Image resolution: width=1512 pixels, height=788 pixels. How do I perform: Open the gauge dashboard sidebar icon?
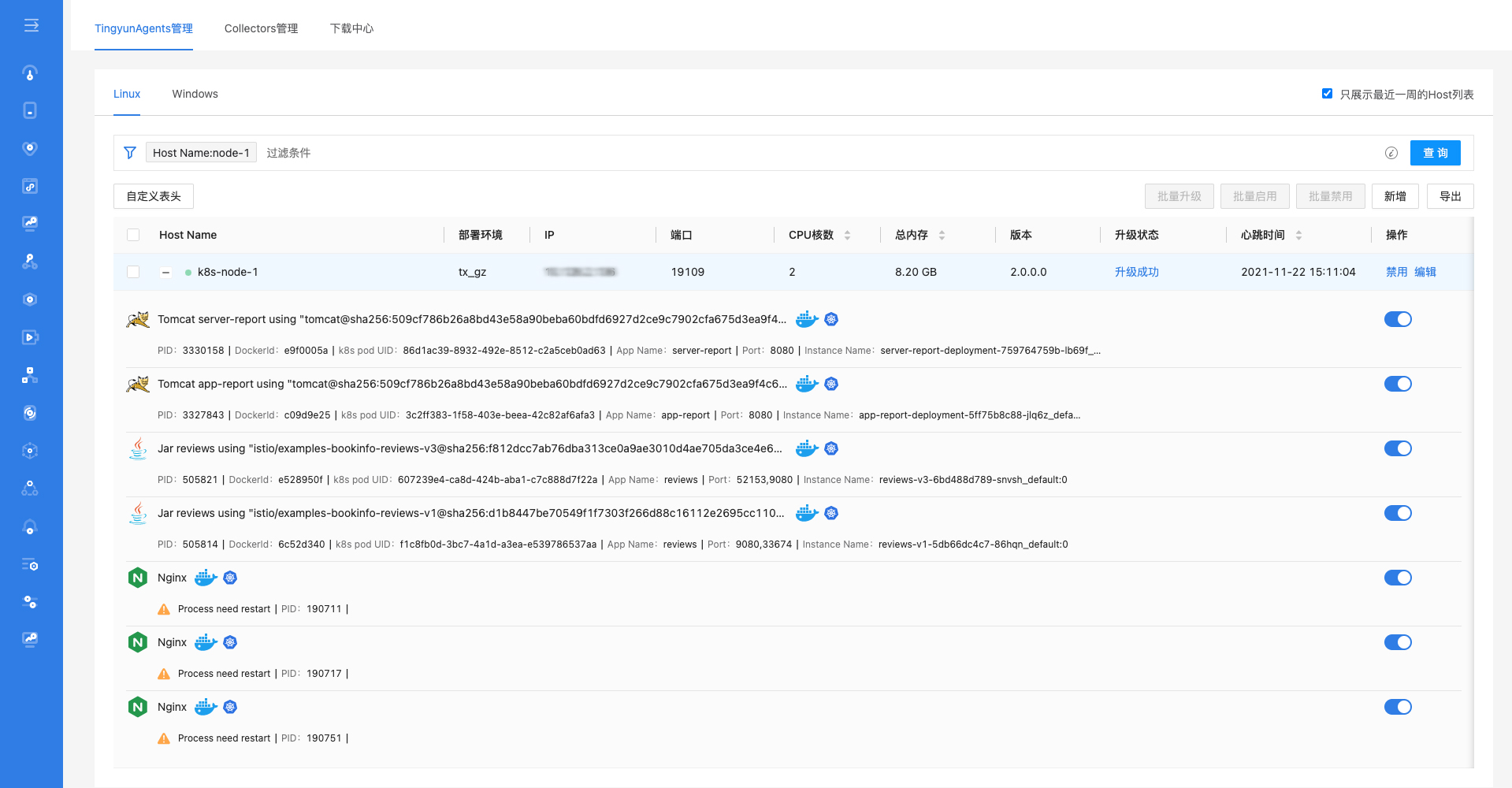pyautogui.click(x=30, y=73)
